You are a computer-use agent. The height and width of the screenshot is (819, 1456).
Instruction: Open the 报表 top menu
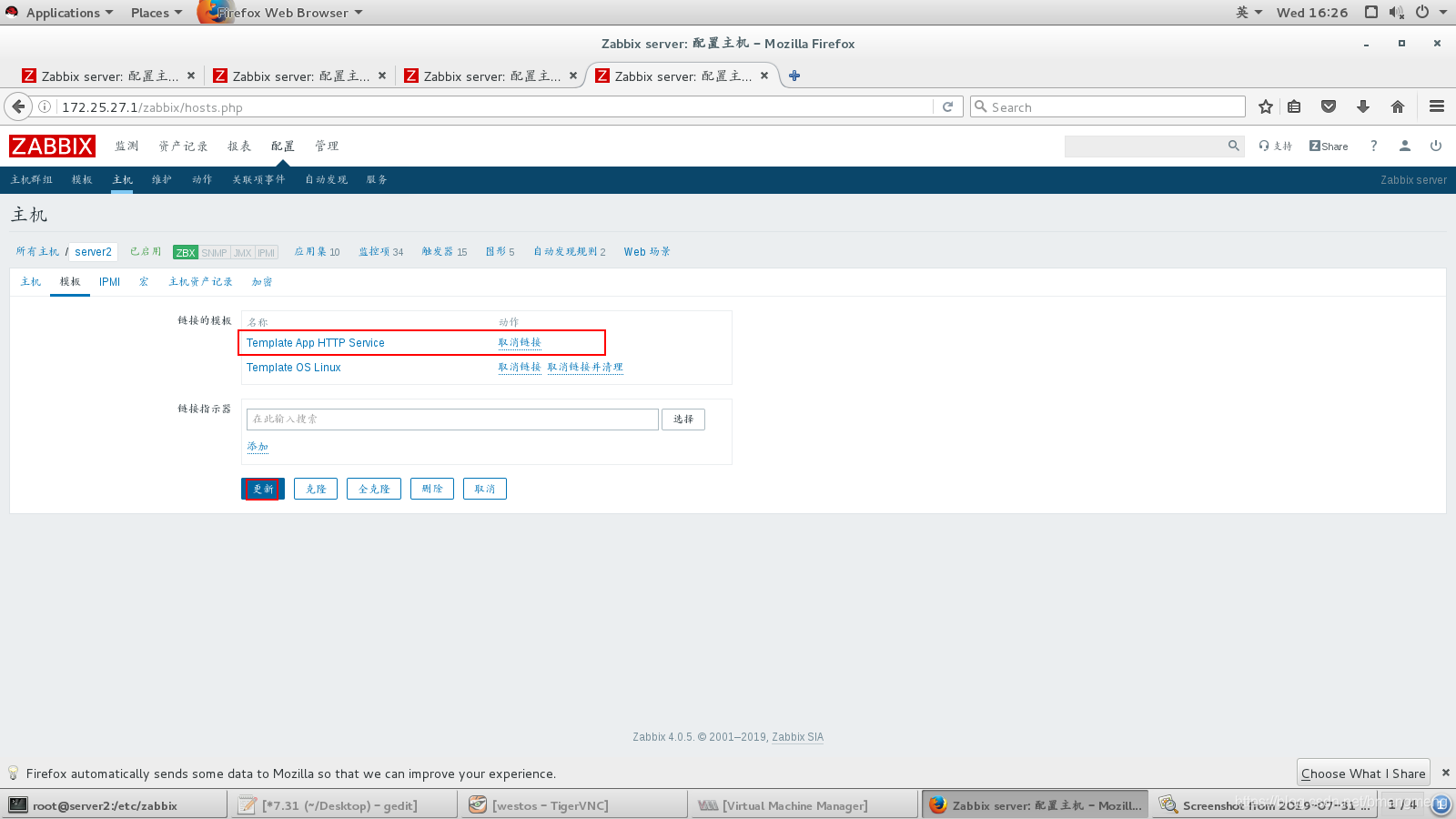239,146
